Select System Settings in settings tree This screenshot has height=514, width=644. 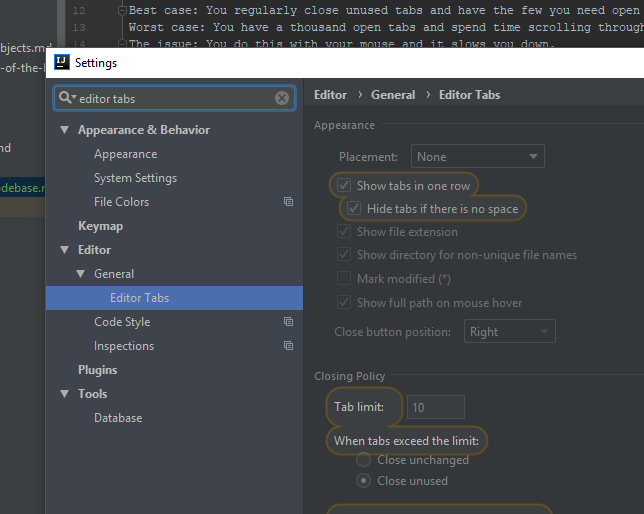pyautogui.click(x=136, y=178)
